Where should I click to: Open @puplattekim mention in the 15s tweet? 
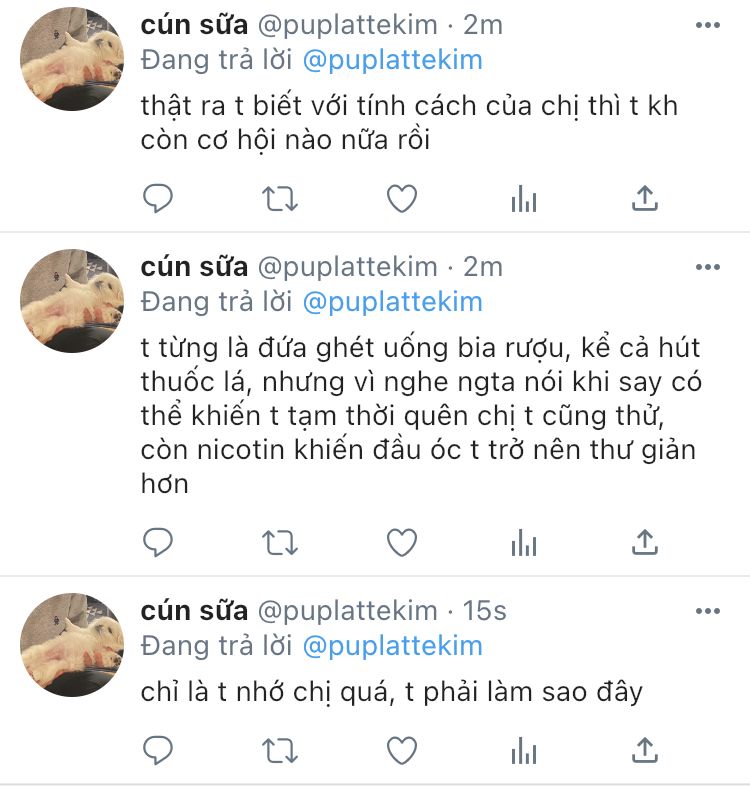(393, 646)
